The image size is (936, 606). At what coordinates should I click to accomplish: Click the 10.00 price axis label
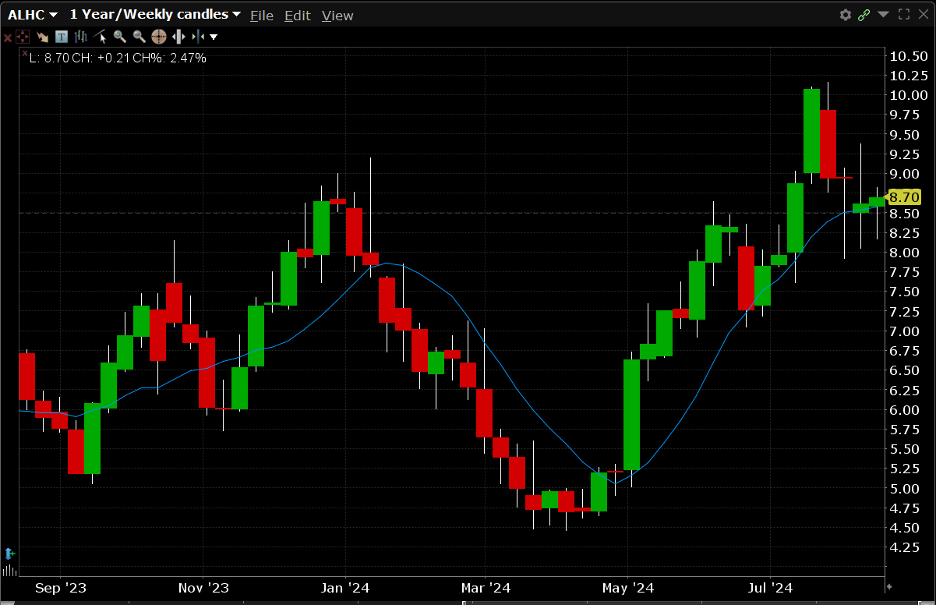909,96
